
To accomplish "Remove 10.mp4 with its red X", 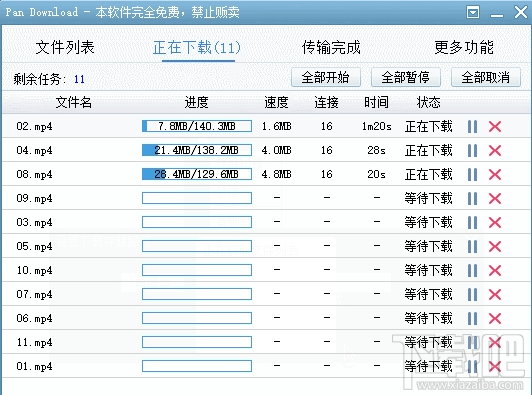I will coord(495,270).
